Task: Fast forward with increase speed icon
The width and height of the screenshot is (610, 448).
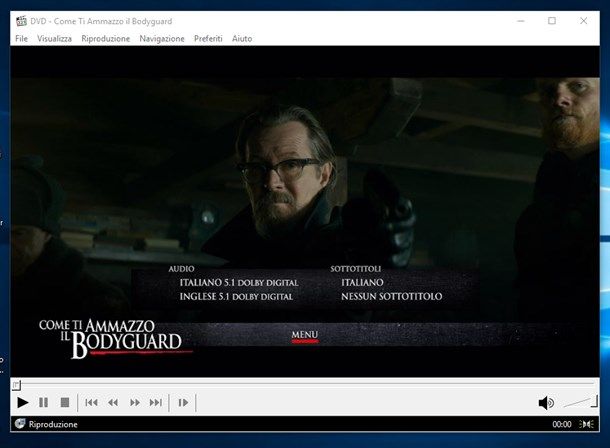Action: pyautogui.click(x=135, y=402)
